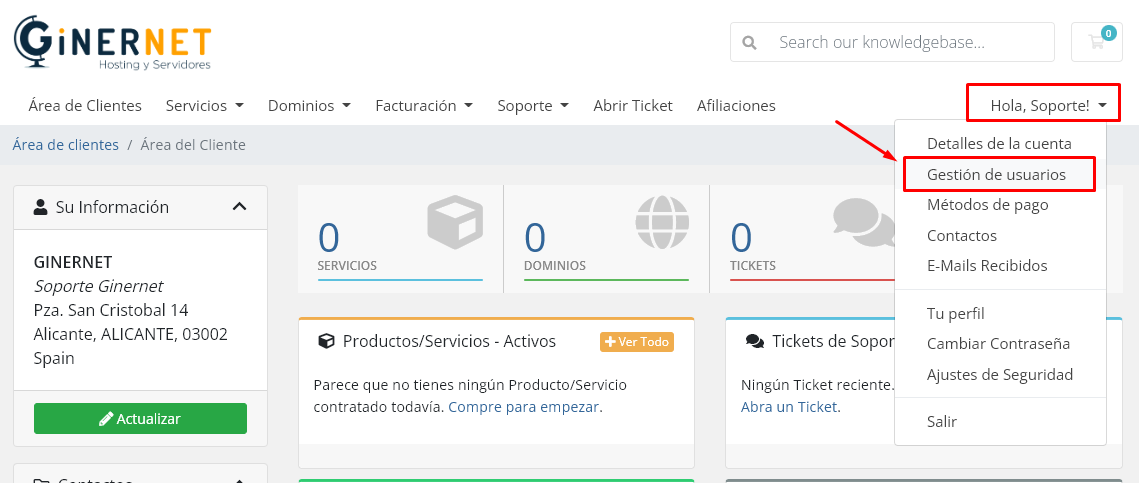Click the Dominios globe icon tile
Screen dimensions: 1139x483
click(606, 235)
